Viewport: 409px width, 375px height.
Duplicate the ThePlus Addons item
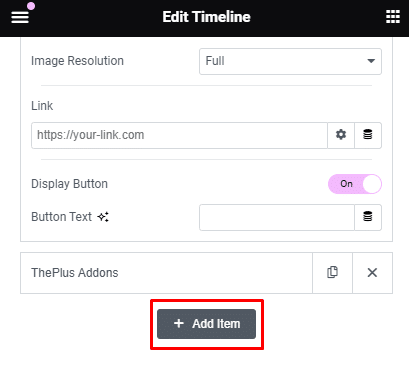click(x=332, y=273)
